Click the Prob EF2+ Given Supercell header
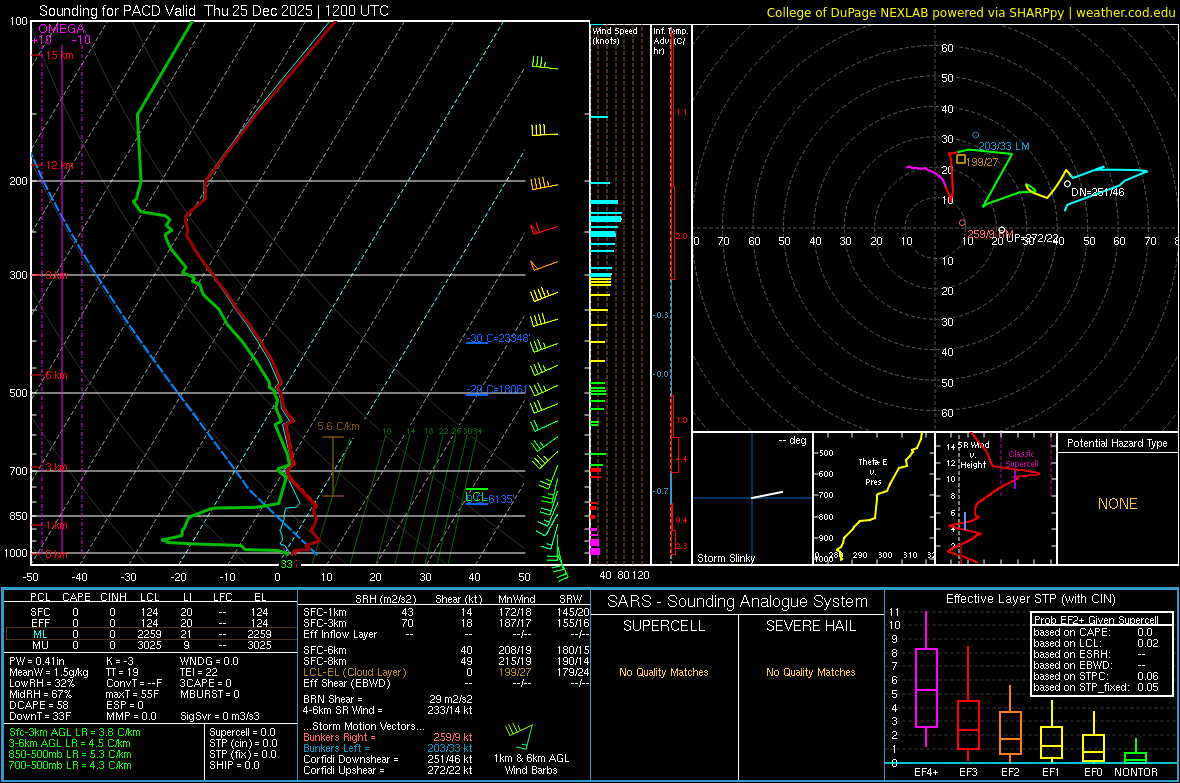The height and width of the screenshot is (783, 1180). point(1096,620)
